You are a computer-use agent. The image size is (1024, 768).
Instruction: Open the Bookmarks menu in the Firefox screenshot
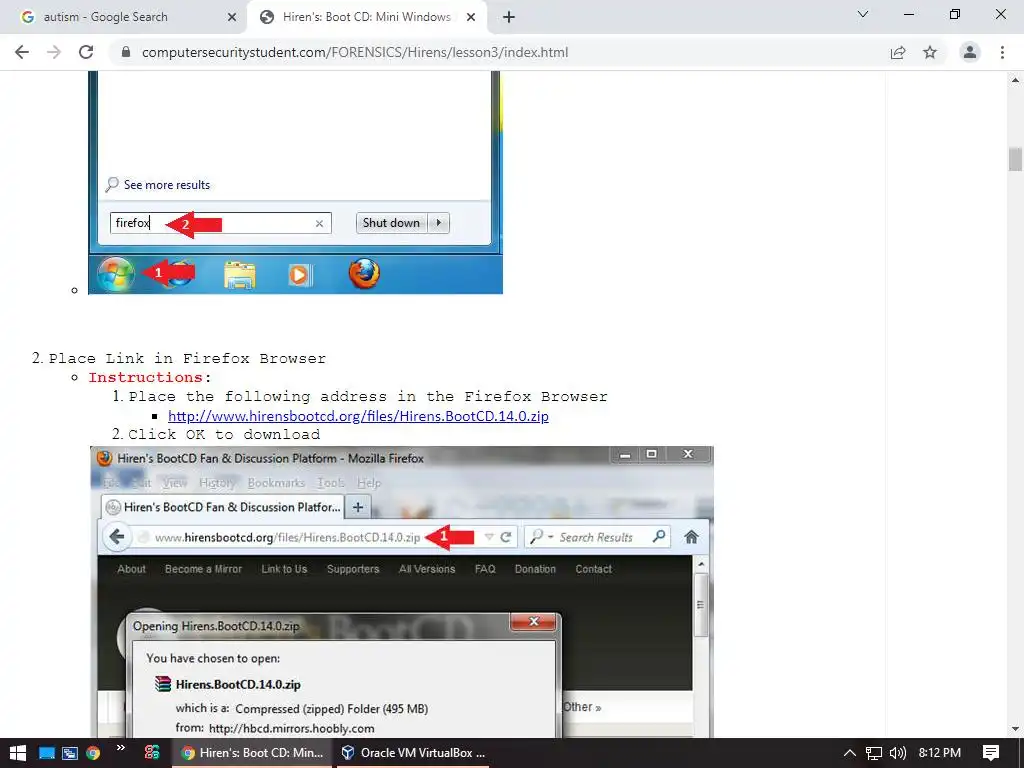tap(276, 483)
